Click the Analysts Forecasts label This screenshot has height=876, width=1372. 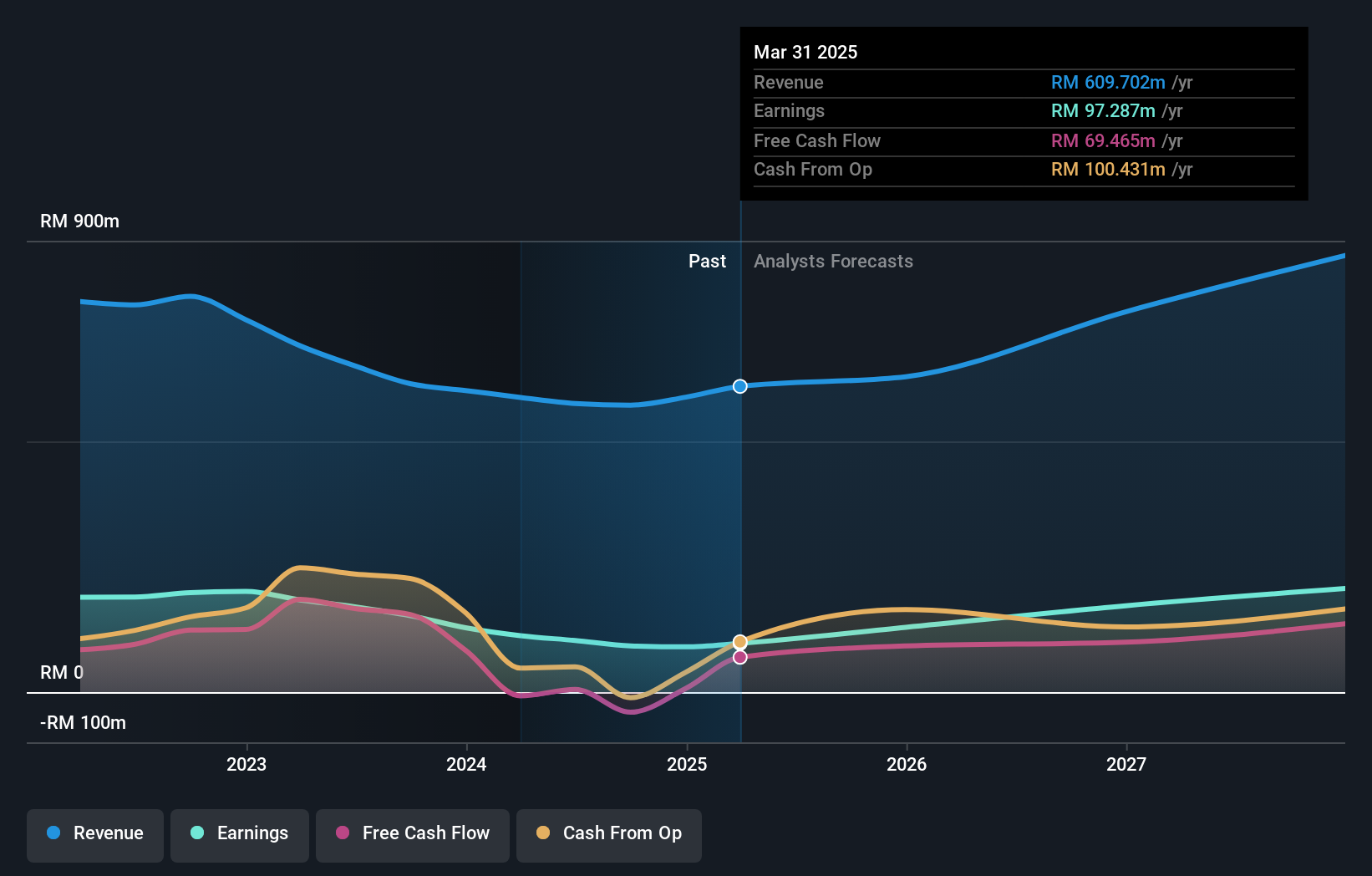(x=834, y=262)
